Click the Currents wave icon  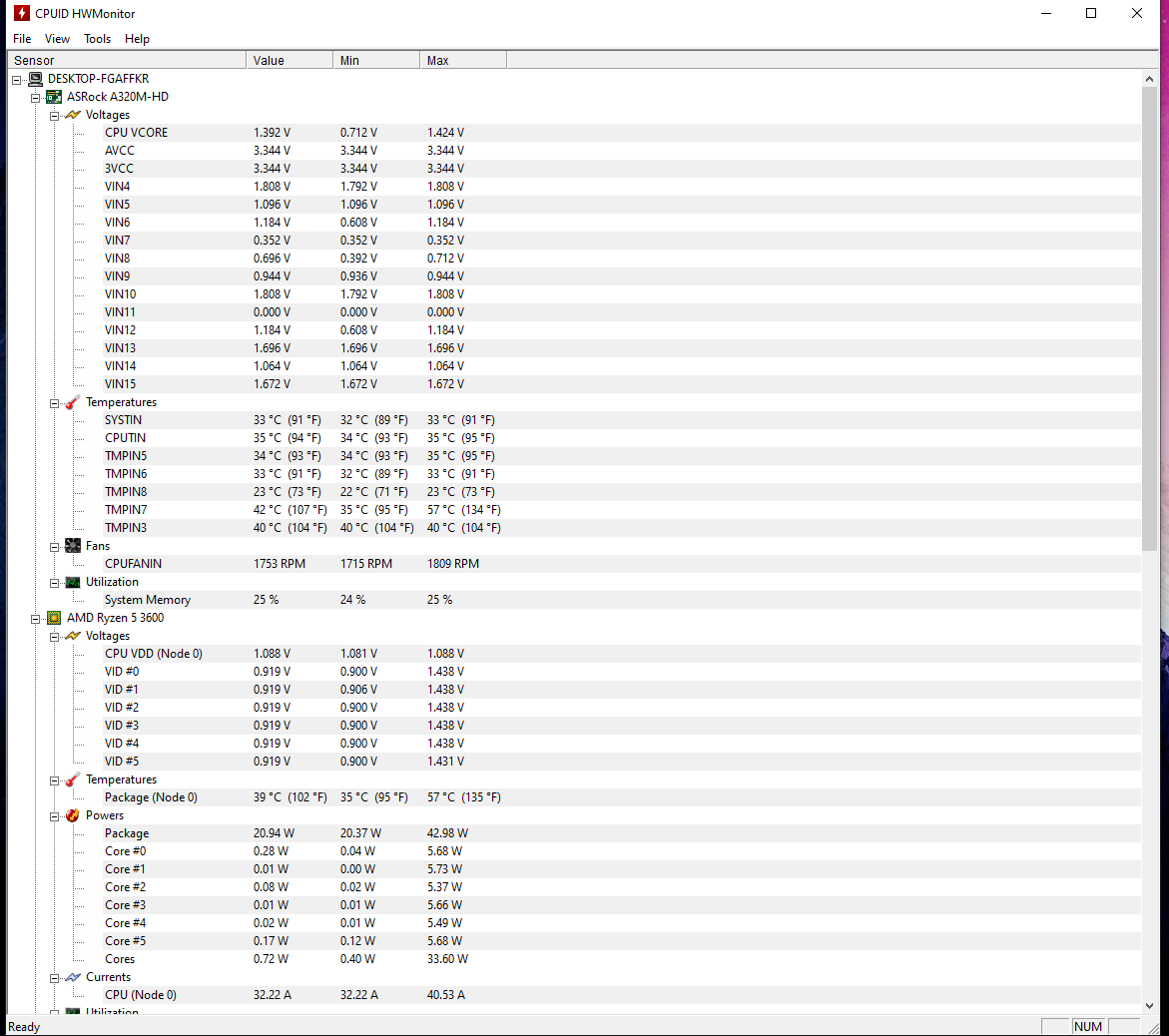(72, 977)
